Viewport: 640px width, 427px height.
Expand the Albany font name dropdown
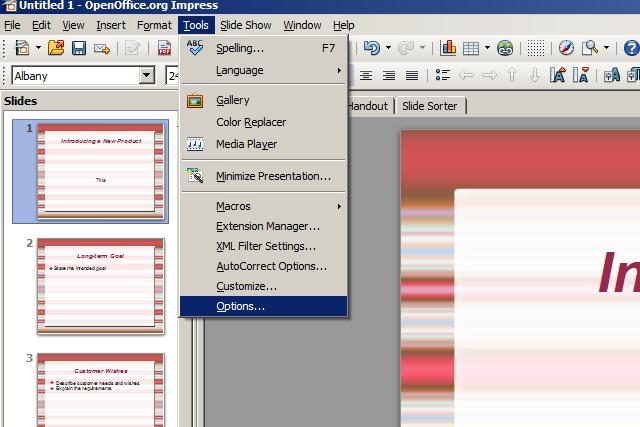tap(147, 76)
